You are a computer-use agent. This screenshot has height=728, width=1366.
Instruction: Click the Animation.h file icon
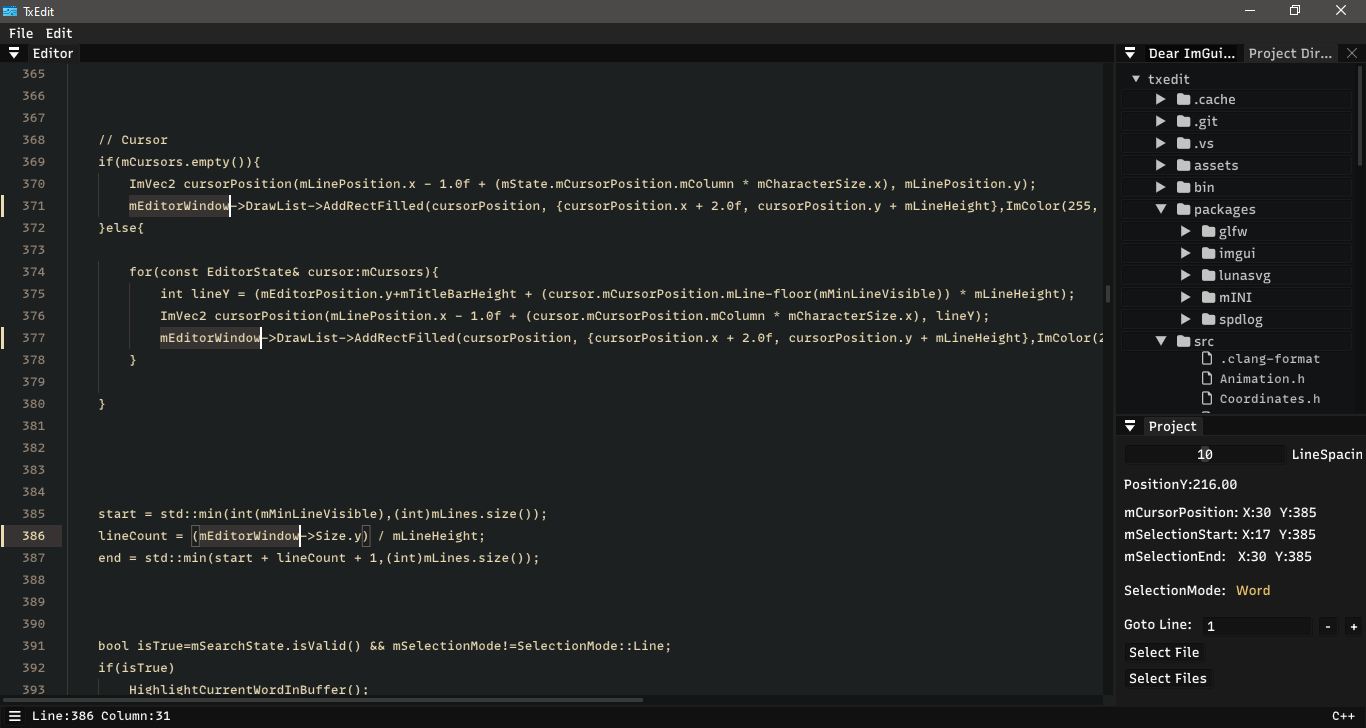point(1207,378)
